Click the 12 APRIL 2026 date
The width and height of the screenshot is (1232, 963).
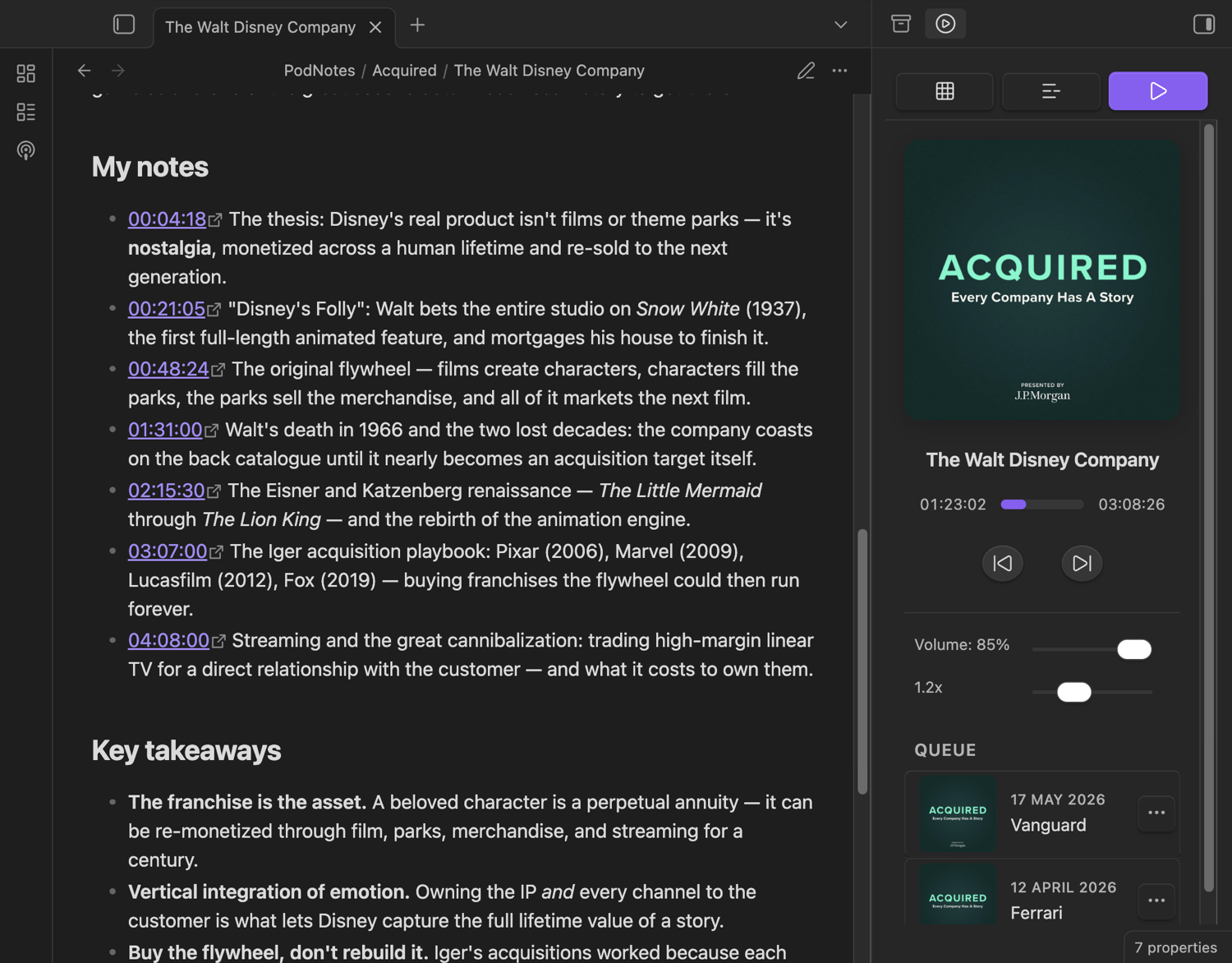coord(1064,887)
